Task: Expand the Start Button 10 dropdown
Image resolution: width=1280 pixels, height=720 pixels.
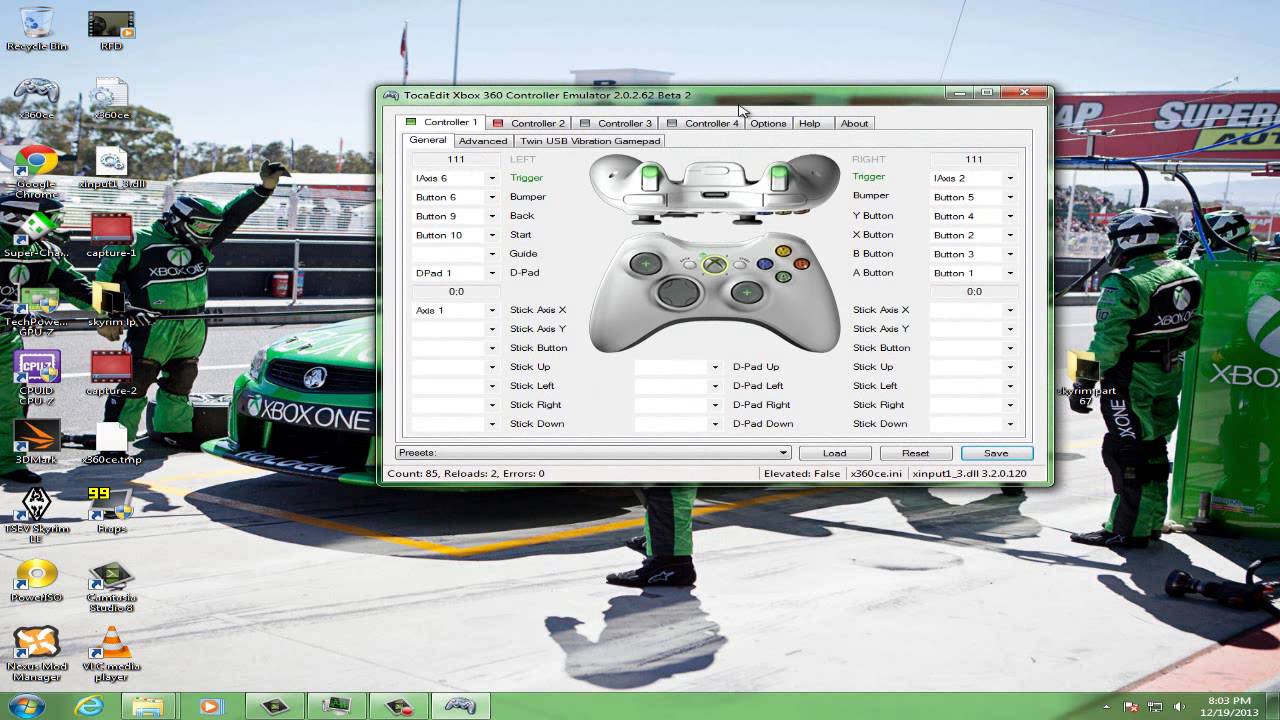Action: pos(492,235)
